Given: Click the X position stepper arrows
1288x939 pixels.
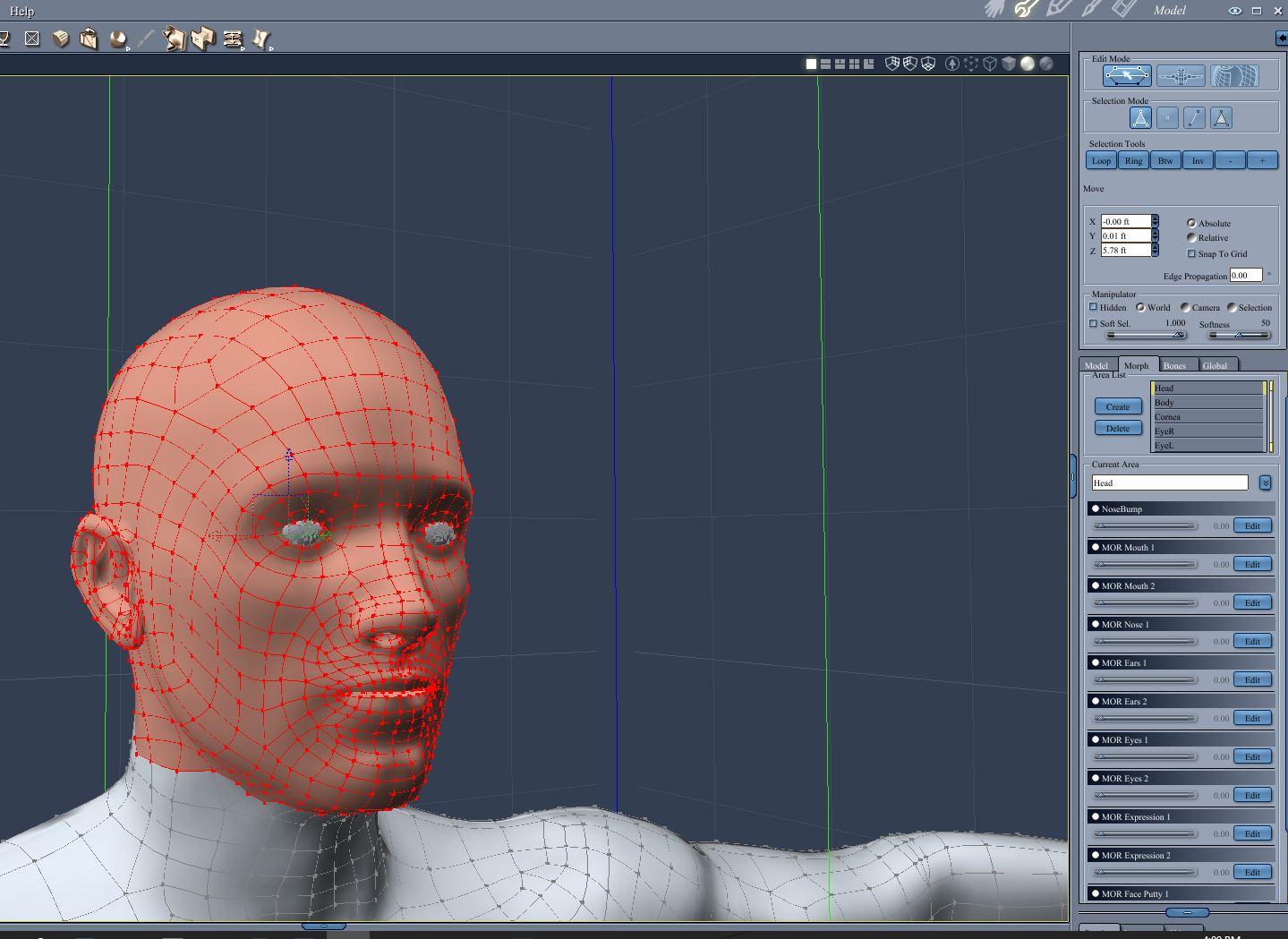Looking at the screenshot, I should [1155, 221].
